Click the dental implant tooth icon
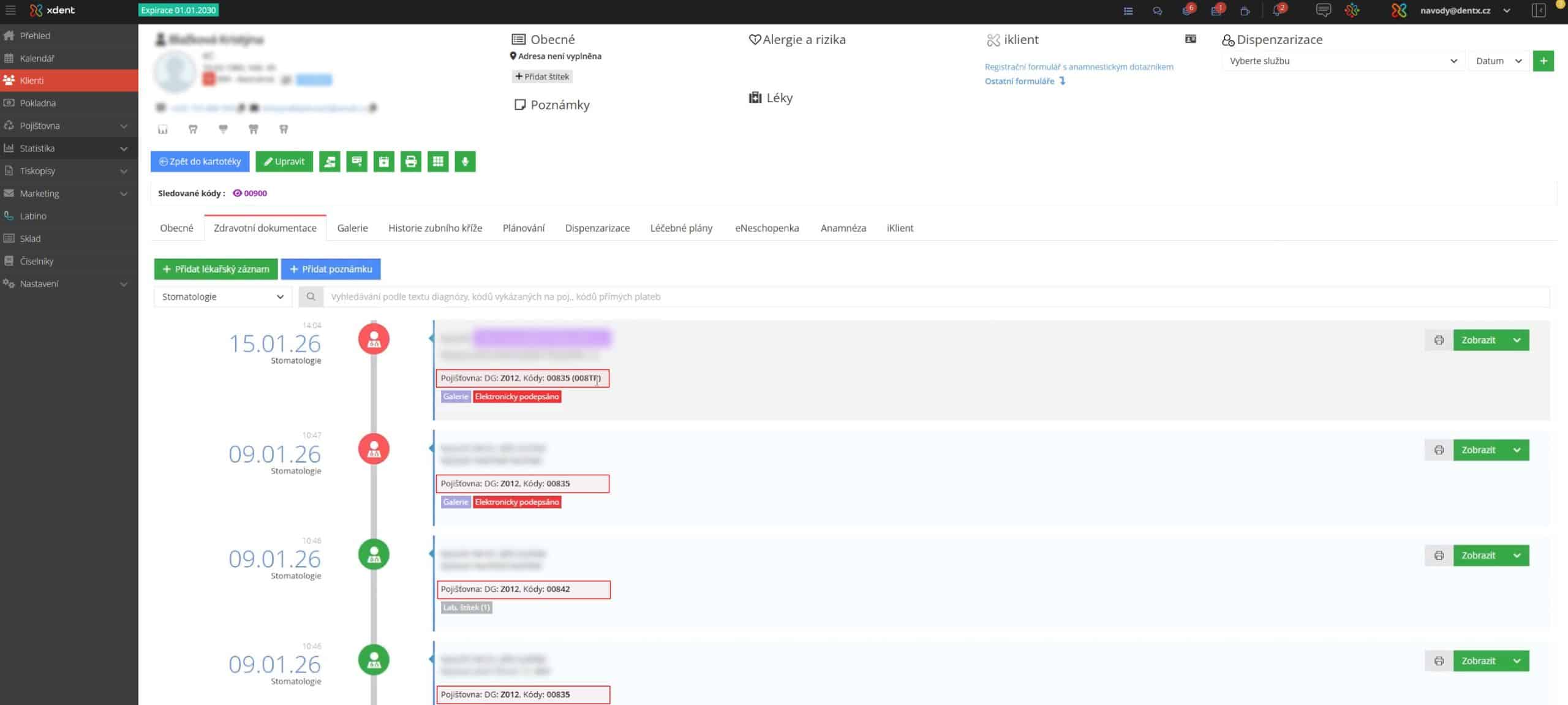Screen dimensions: 1568x705 (x=223, y=129)
